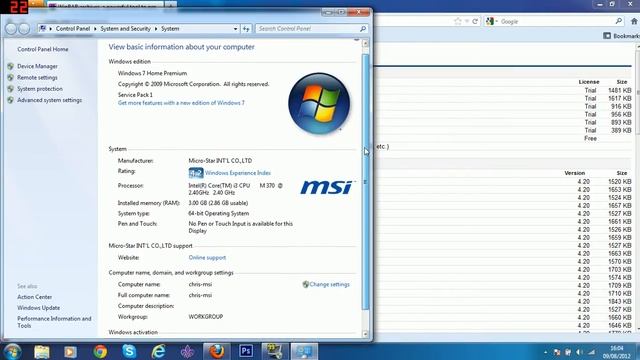Image resolution: width=640 pixels, height=360 pixels.
Task: Expand arrow after System and Security breadcrumb
Action: tap(156, 29)
